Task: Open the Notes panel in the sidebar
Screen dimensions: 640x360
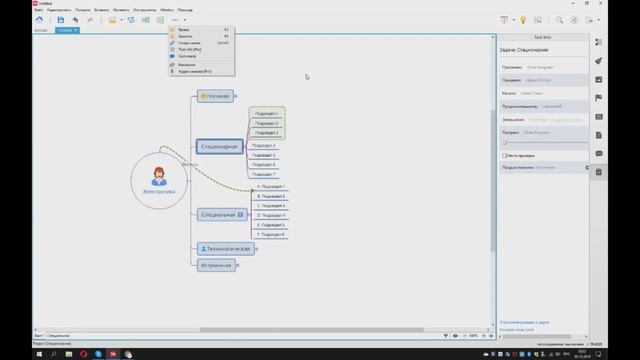Action: [599, 135]
